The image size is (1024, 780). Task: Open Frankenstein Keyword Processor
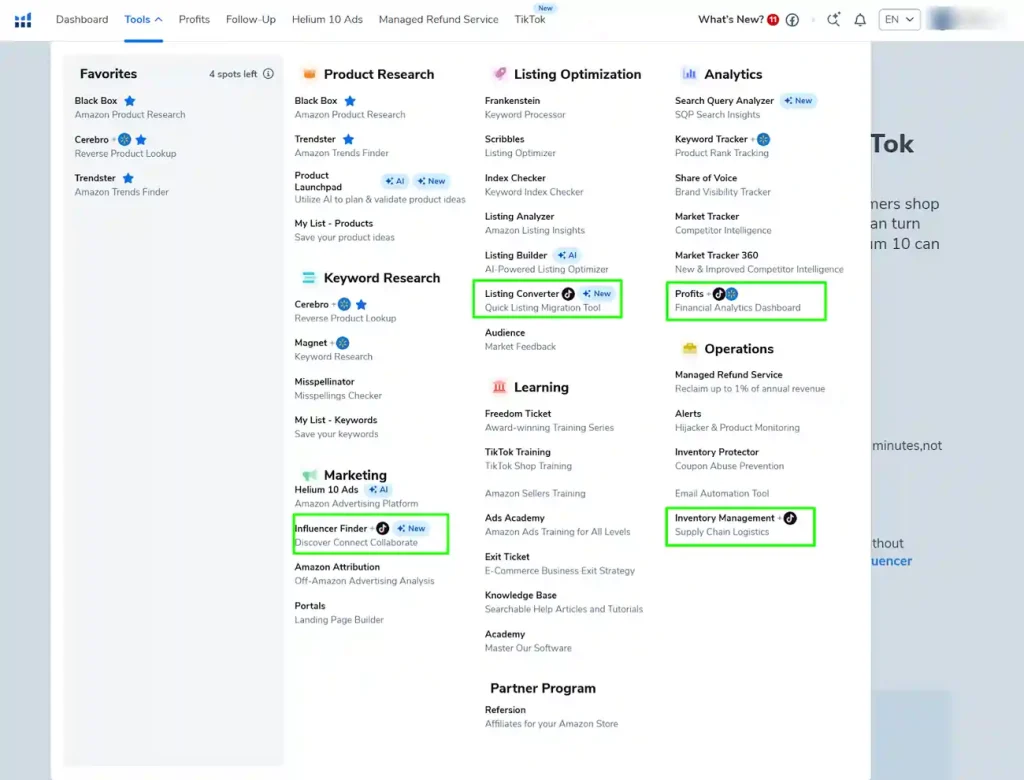point(524,107)
